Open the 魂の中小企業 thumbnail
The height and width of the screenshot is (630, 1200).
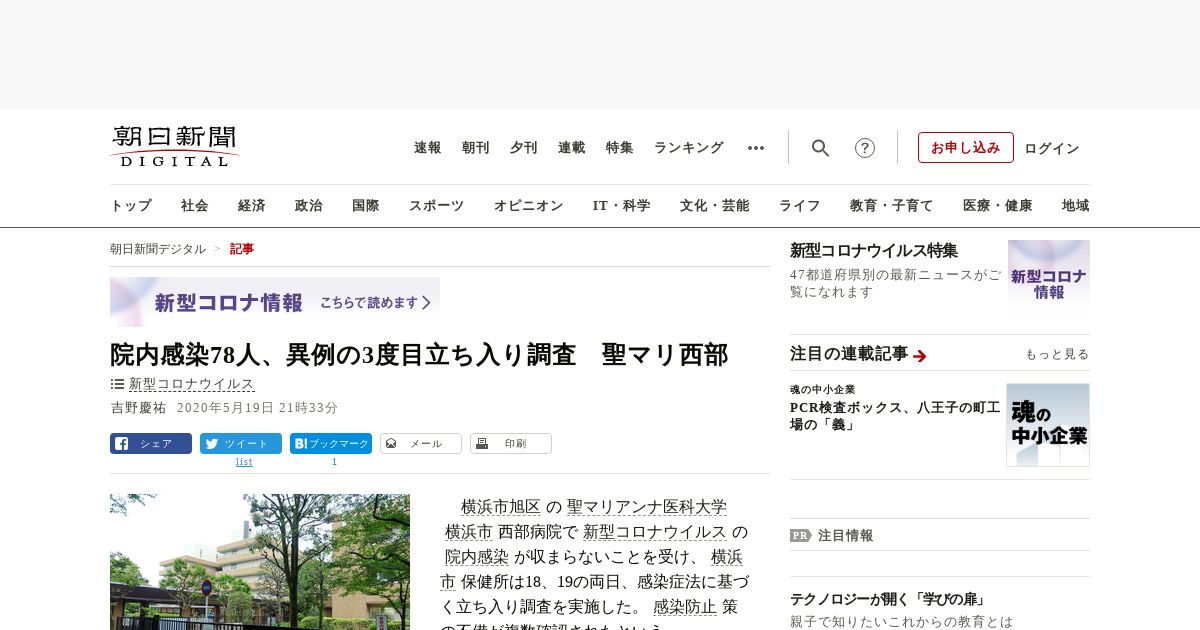[x=1048, y=425]
